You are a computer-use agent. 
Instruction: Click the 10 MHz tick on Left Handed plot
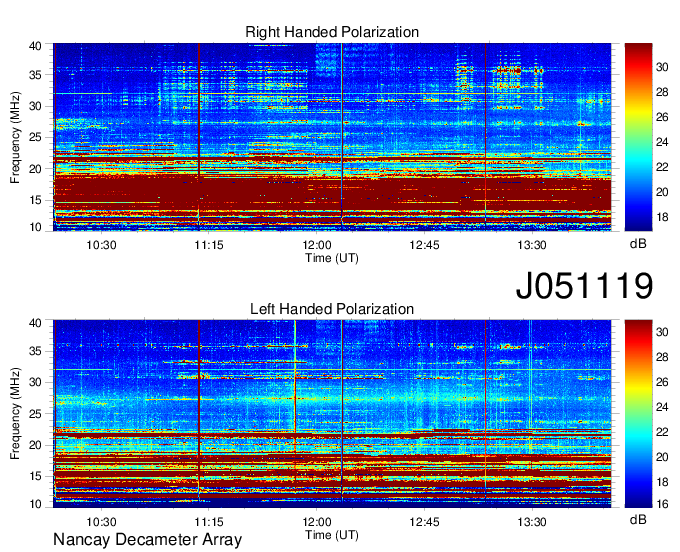point(36,504)
